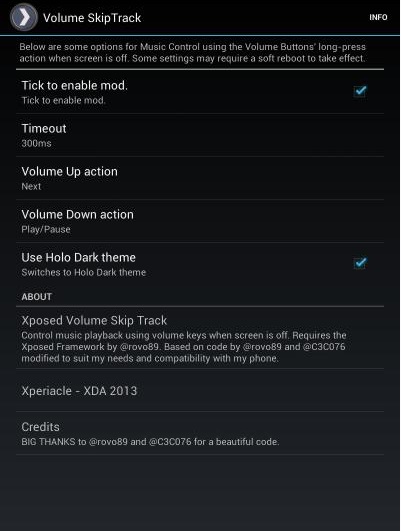The height and width of the screenshot is (531, 401).
Task: Open the Timeout setting
Action: point(200,135)
